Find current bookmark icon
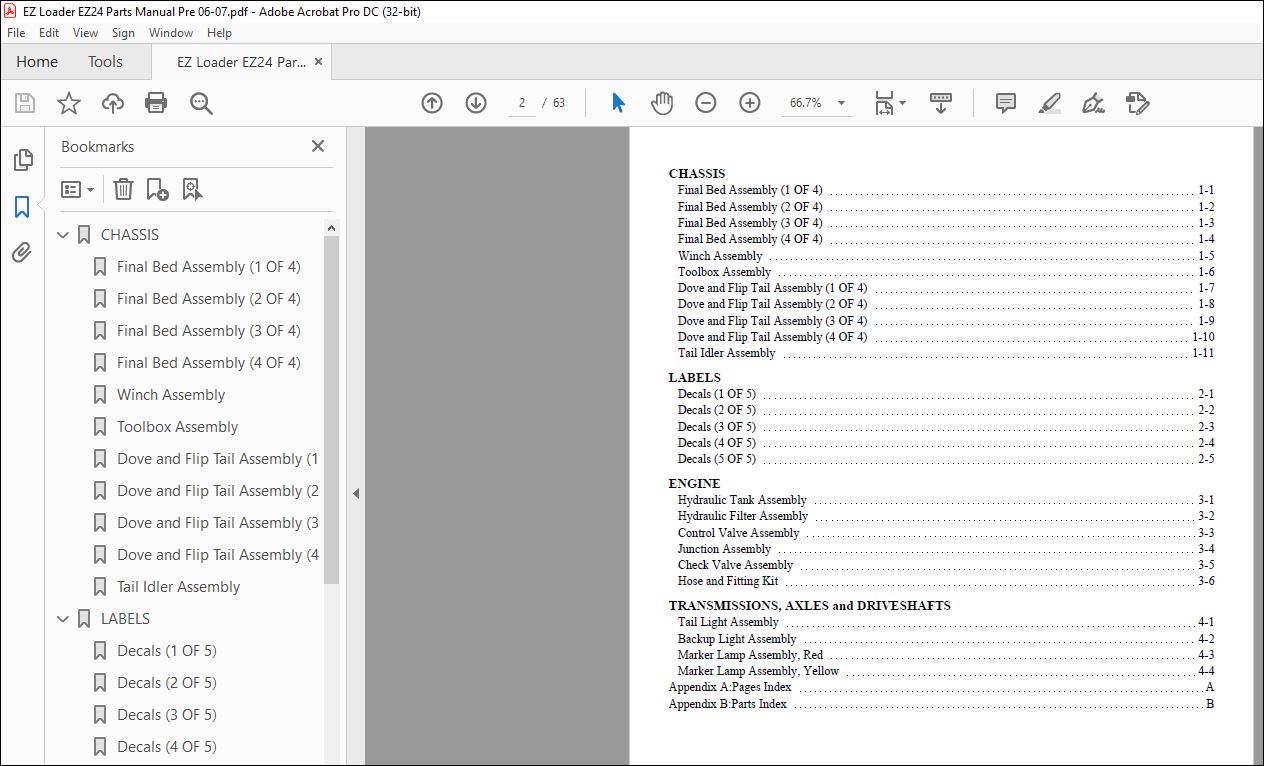1264x766 pixels. tap(193, 189)
